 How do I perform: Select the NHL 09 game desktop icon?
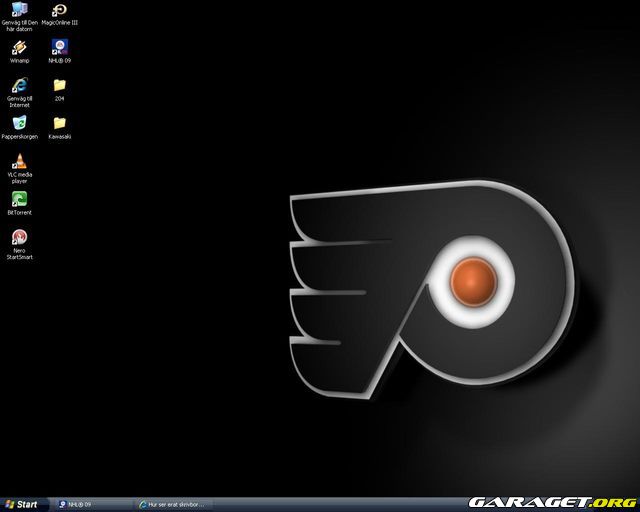(x=59, y=47)
